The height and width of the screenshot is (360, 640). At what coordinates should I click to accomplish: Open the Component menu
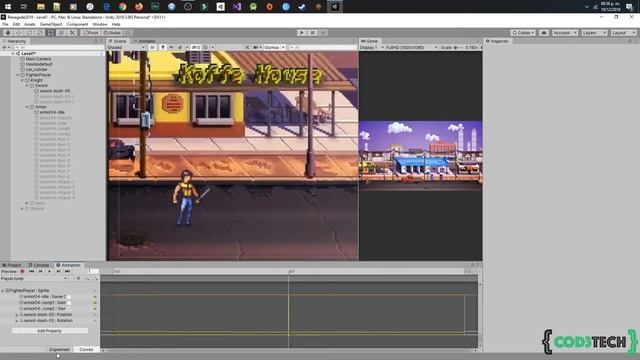click(x=77, y=24)
